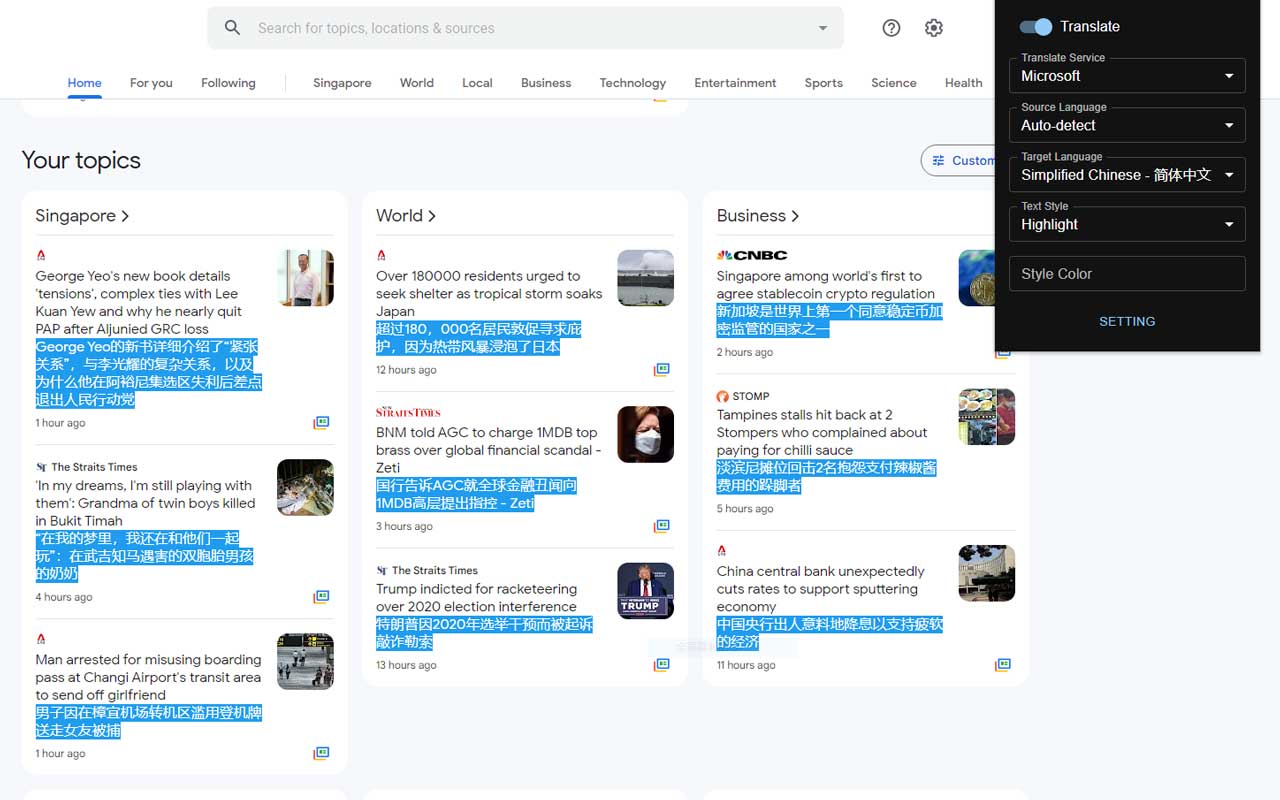
Task: Click the BNM 1MDB story thumbnail
Action: (x=645, y=434)
